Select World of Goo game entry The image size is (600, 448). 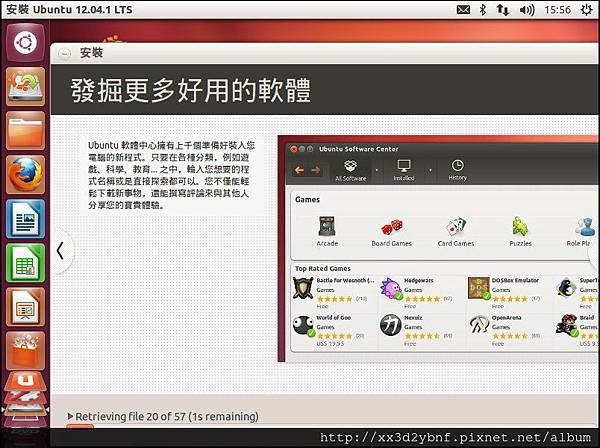[329, 331]
